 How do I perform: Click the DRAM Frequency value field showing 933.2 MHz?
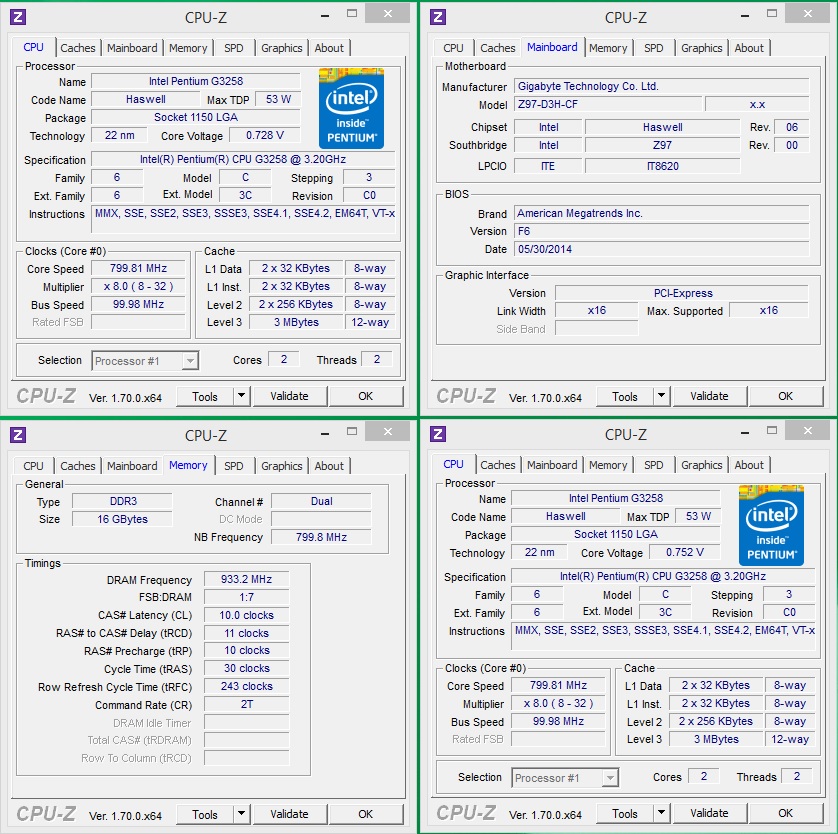246,580
